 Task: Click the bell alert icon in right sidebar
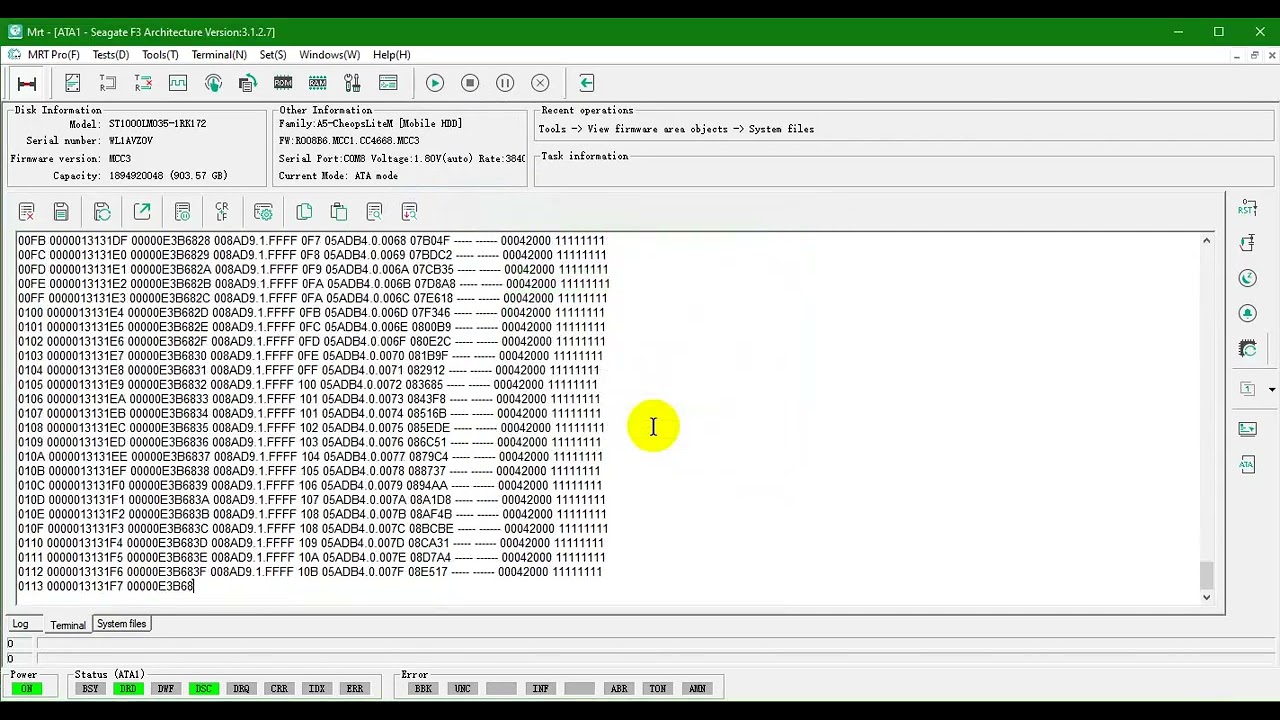click(1247, 313)
